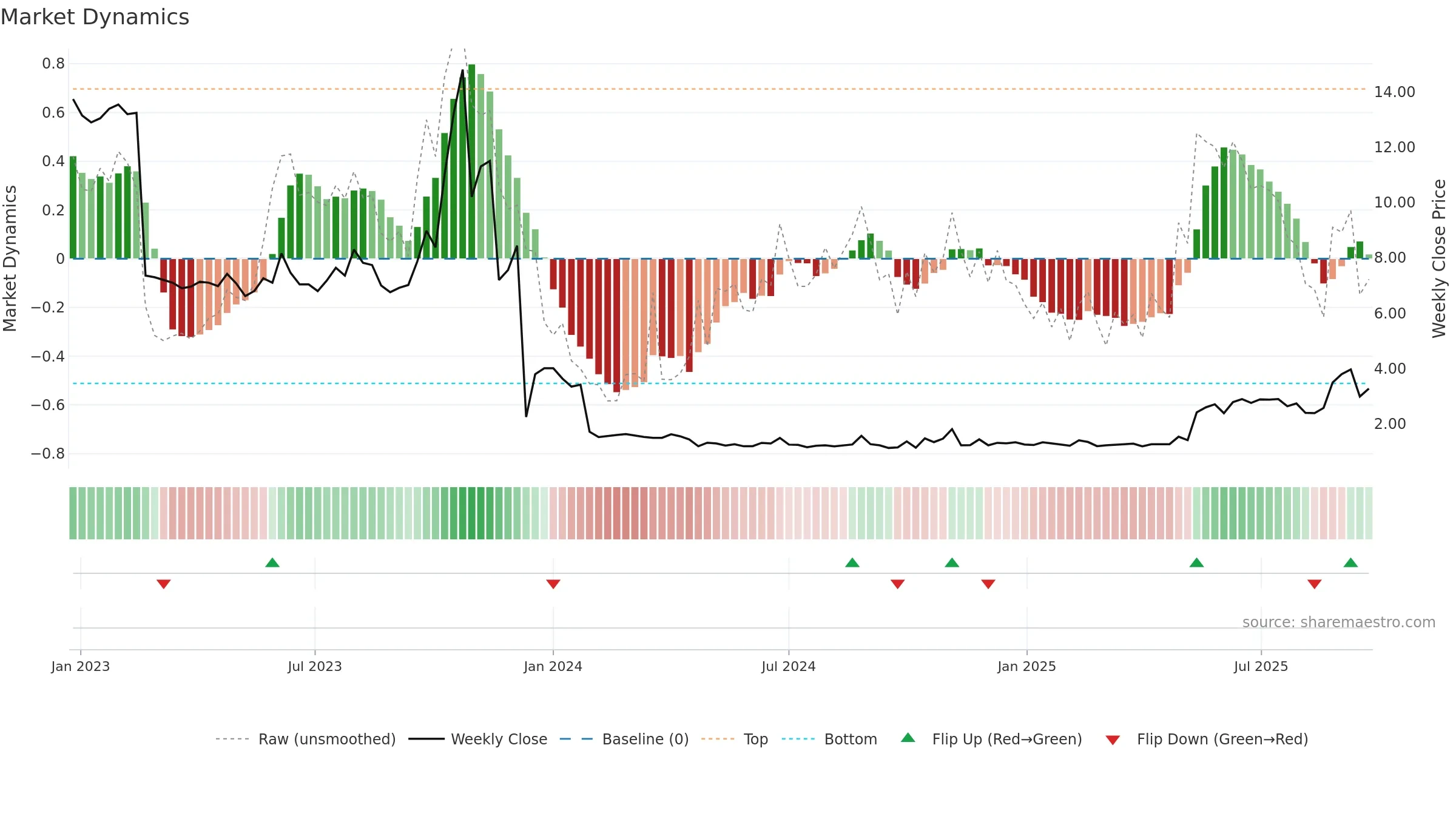This screenshot has height=819, width=1456.
Task: Select the flip-down red marker around March 2023
Action: 164,584
